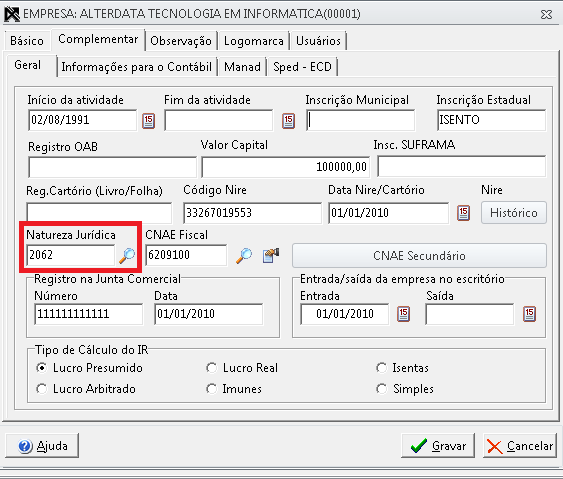The width and height of the screenshot is (563, 479).
Task: Open calendar for Início da atividade
Action: click(148, 121)
